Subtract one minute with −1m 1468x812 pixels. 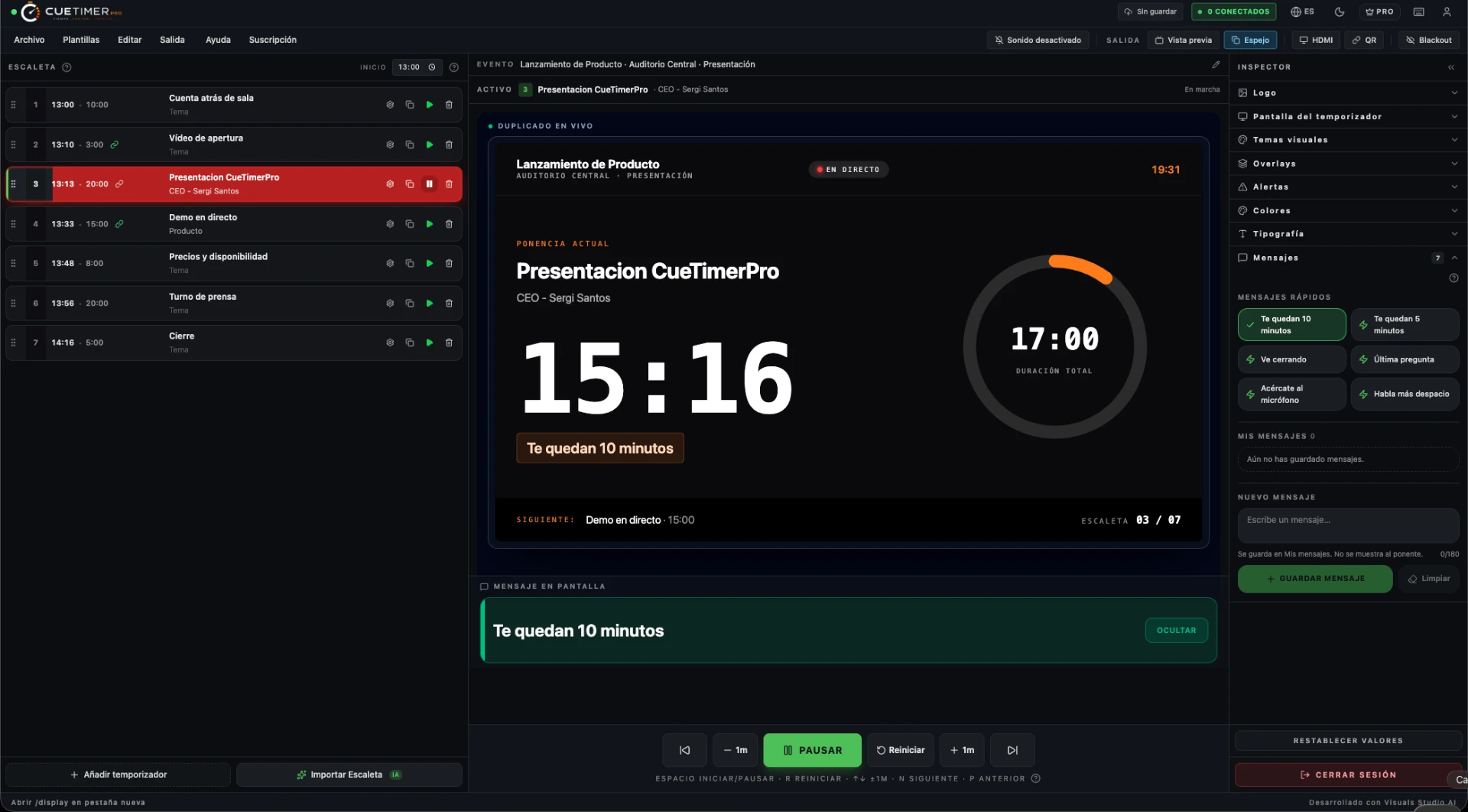pos(736,750)
